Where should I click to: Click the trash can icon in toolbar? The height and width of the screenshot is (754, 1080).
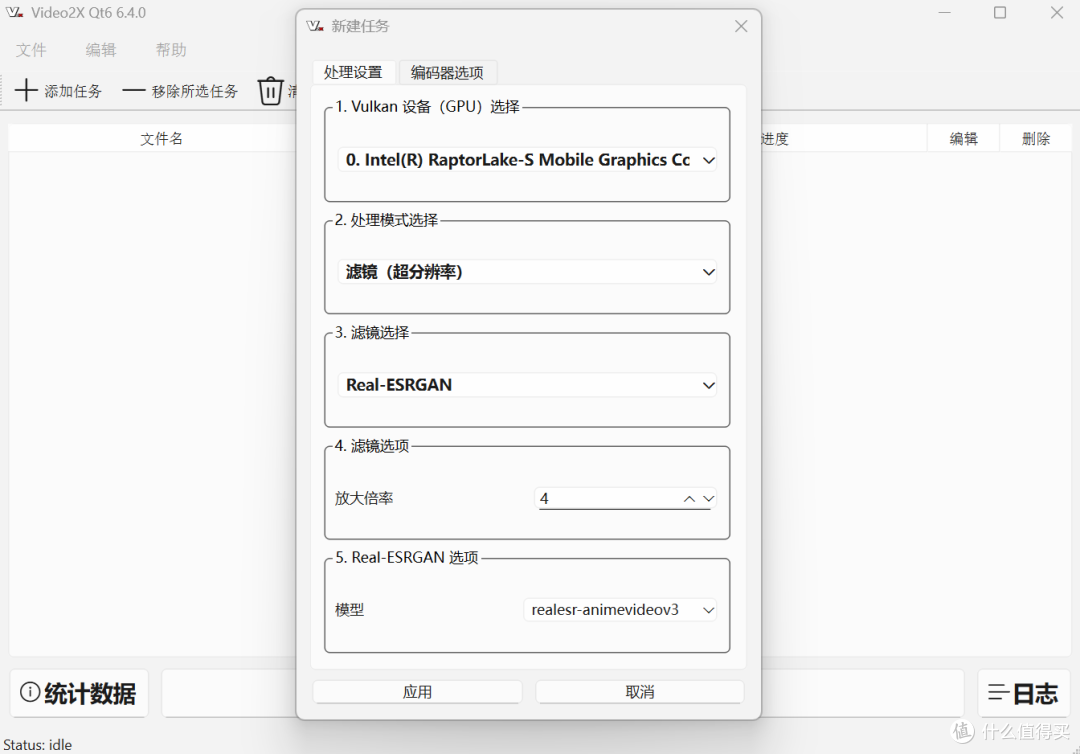pyautogui.click(x=270, y=90)
